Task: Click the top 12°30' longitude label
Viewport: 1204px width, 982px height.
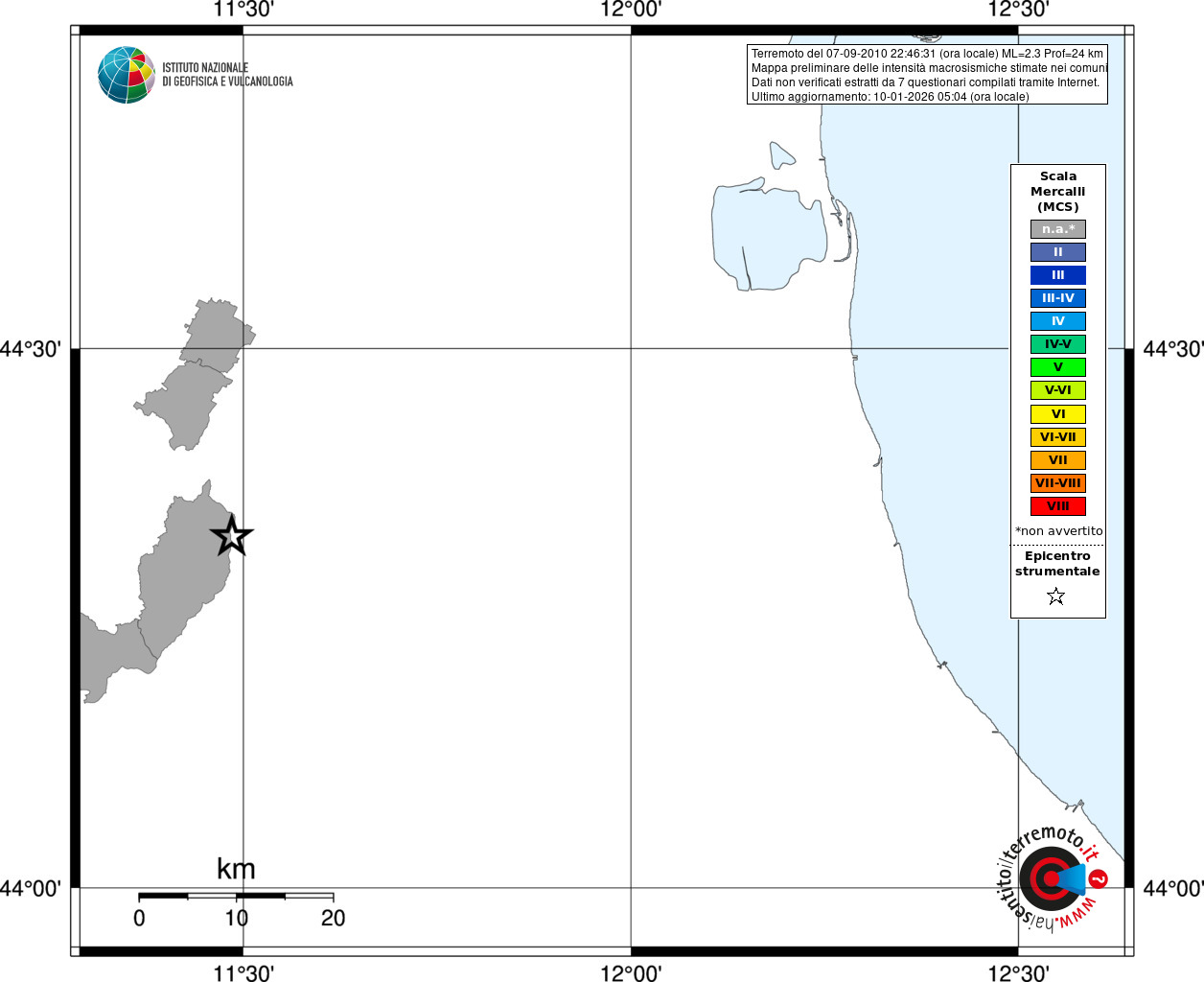Action: pyautogui.click(x=1018, y=10)
